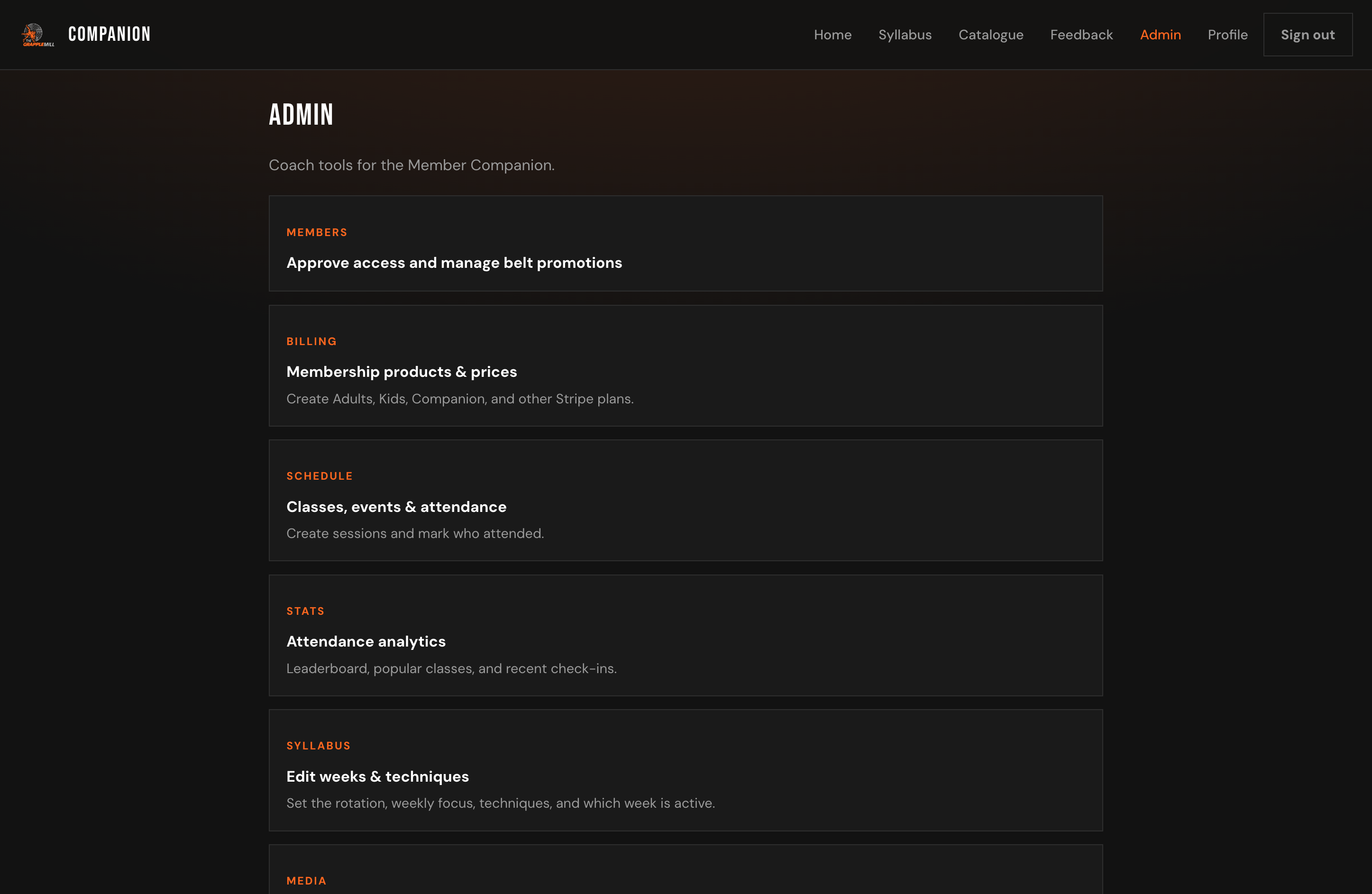Click the Grapplemill logo icon
This screenshot has width=1372, height=894.
coord(38,35)
